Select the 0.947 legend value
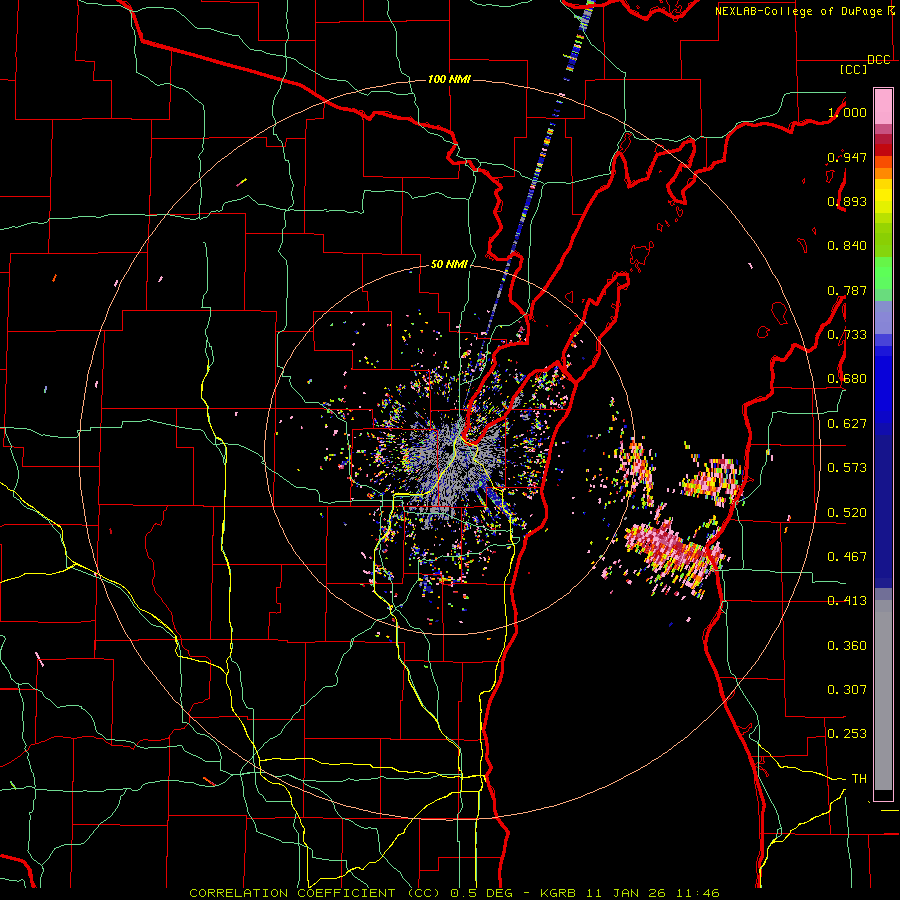The width and height of the screenshot is (900, 900). point(847,157)
